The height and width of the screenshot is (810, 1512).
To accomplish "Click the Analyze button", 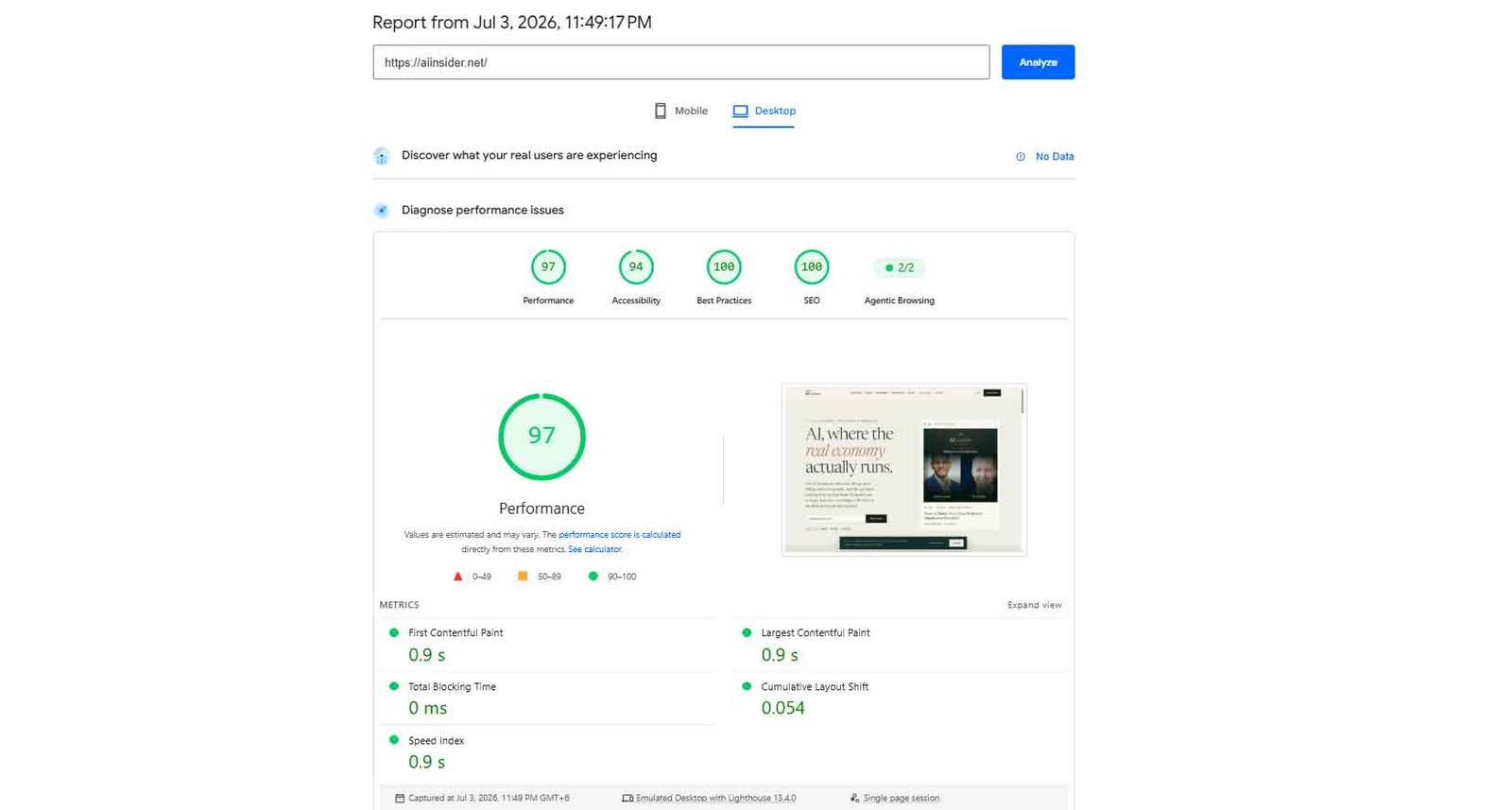I will 1038,62.
